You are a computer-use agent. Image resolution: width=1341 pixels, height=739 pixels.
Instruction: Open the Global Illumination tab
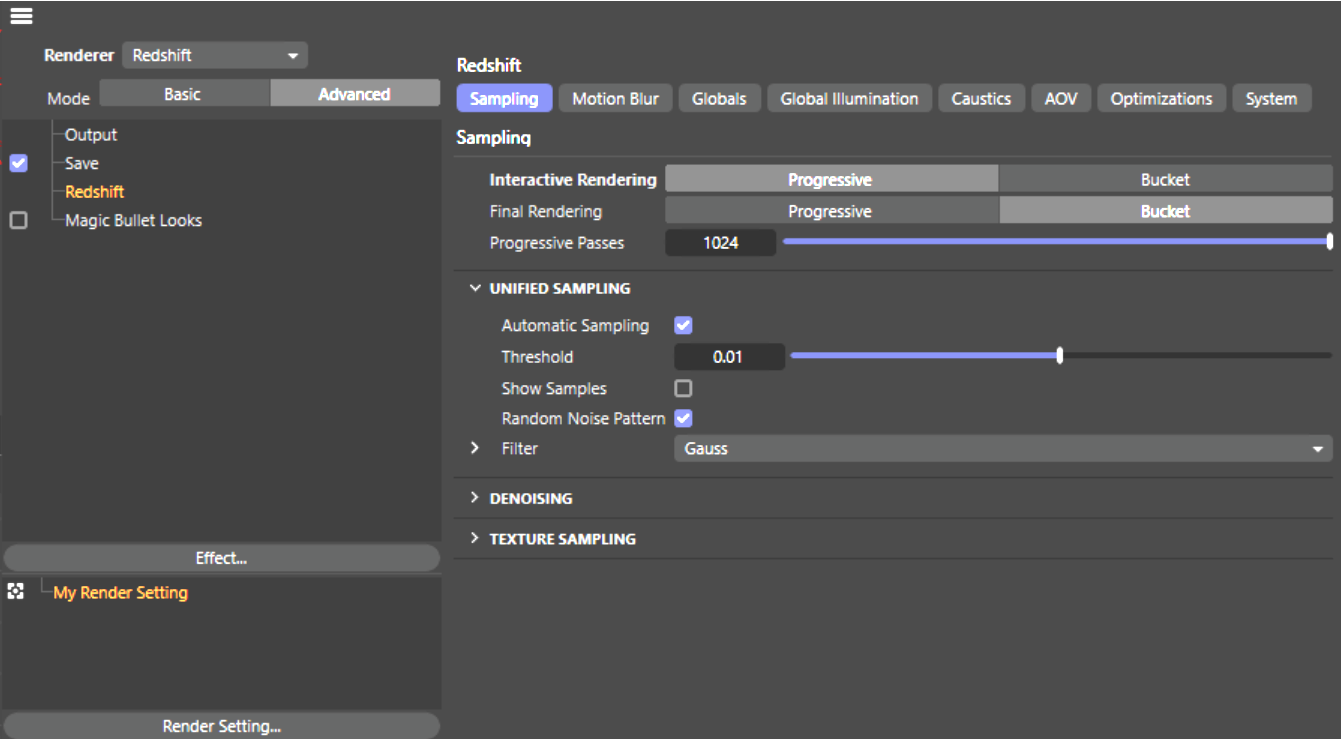click(x=849, y=98)
